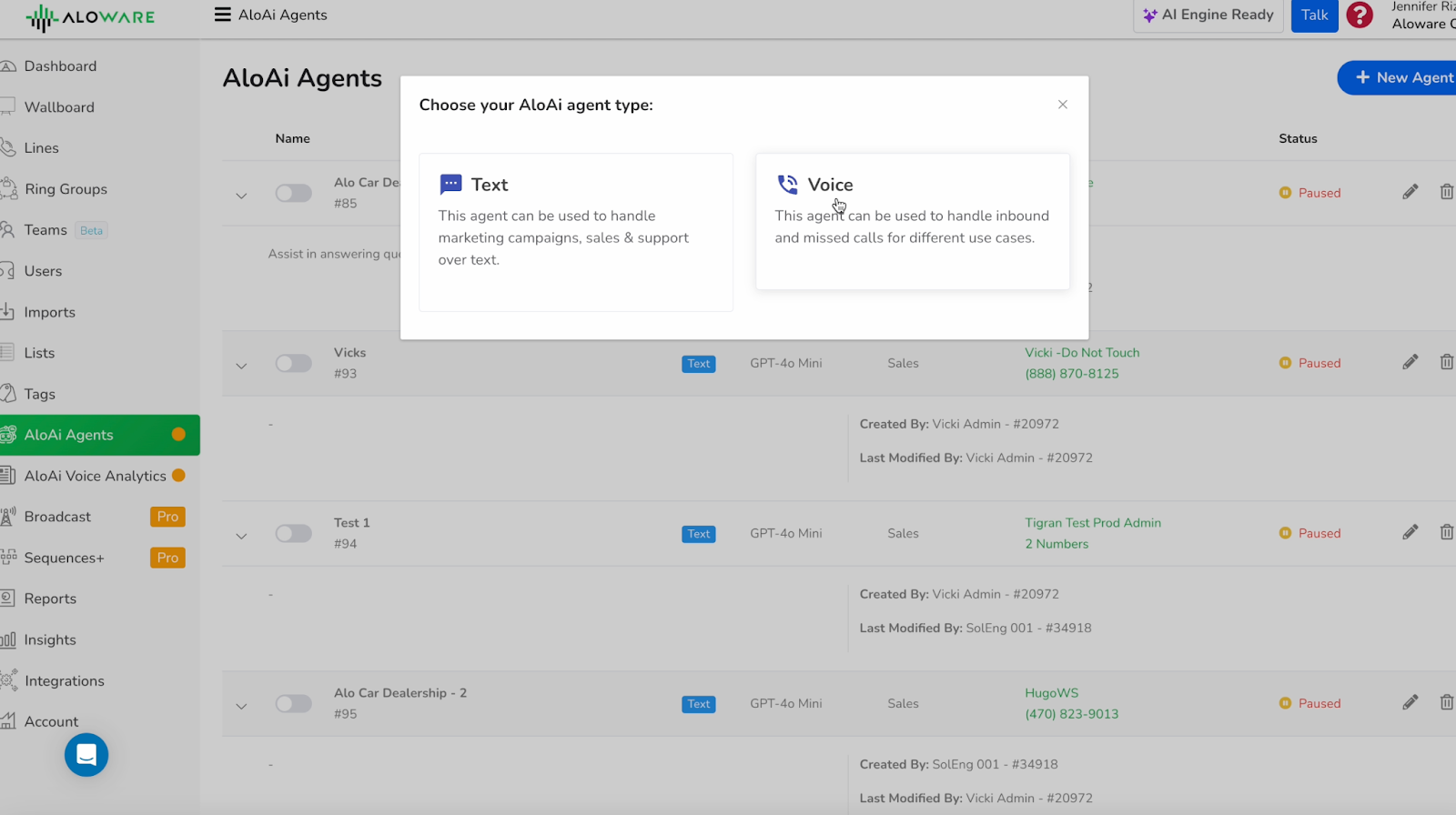Screen dimensions: 1456x815
Task: Open the Dashboard menu item
Action: coord(99,66)
